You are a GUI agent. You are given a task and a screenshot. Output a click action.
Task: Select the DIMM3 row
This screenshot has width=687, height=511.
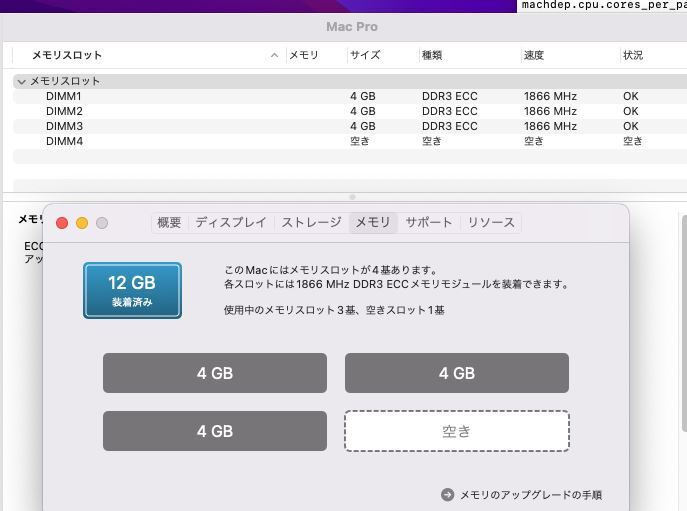350,126
